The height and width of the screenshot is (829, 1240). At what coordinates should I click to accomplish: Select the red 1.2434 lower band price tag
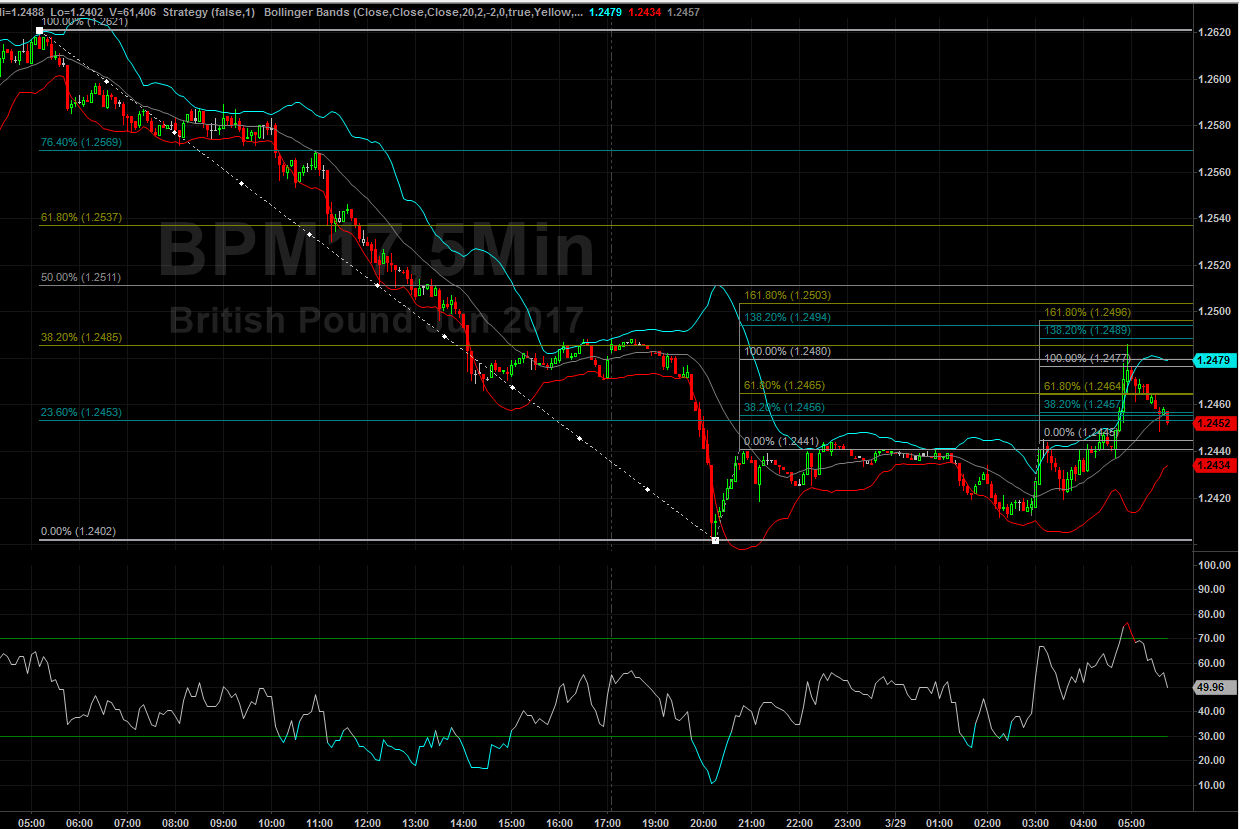click(x=1215, y=465)
